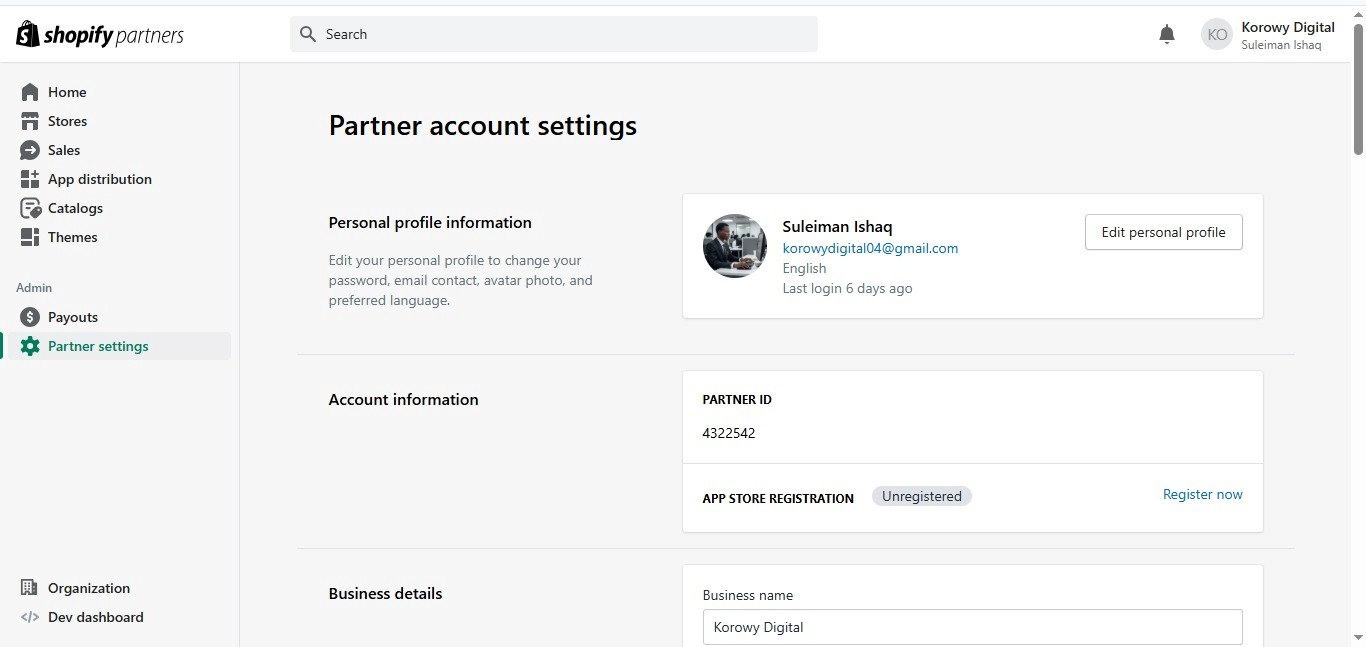Click Edit personal profile button
The height and width of the screenshot is (647, 1366).
click(x=1163, y=232)
